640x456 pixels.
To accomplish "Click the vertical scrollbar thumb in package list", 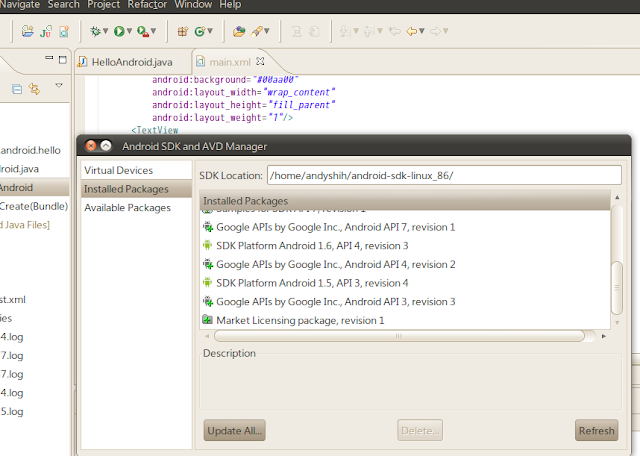I will [x=617, y=288].
